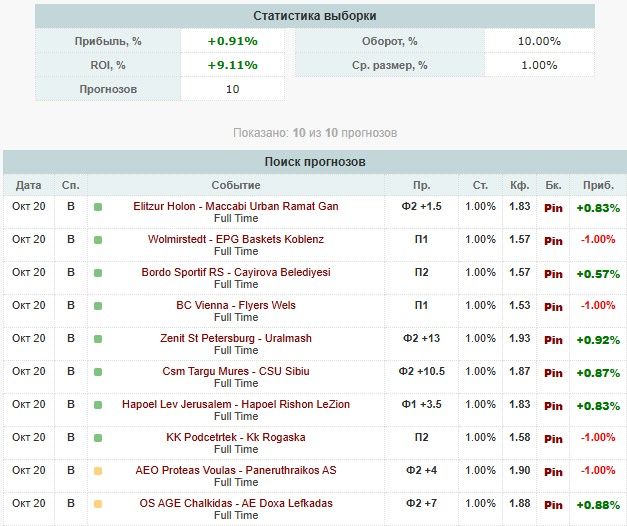
Task: Sort by Приб. column header
Action: pos(598,185)
